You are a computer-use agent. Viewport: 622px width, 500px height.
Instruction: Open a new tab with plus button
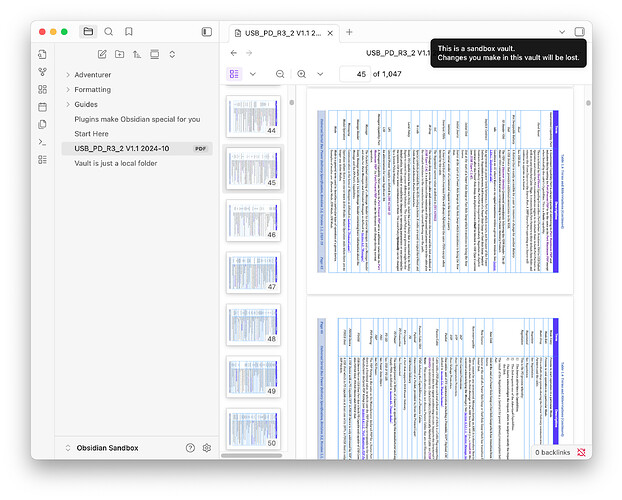pos(349,32)
